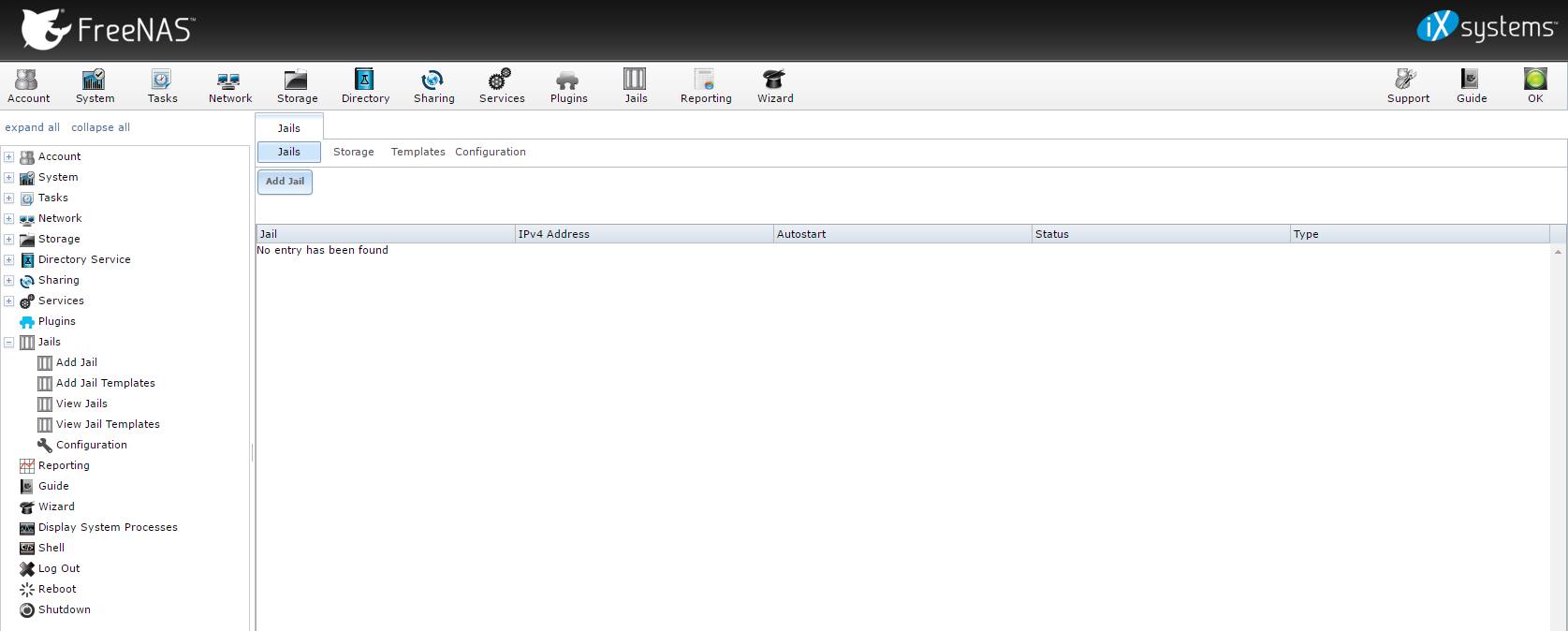Open Sharing in the top toolbar
Image resolution: width=1568 pixels, height=631 pixels.
pos(433,86)
